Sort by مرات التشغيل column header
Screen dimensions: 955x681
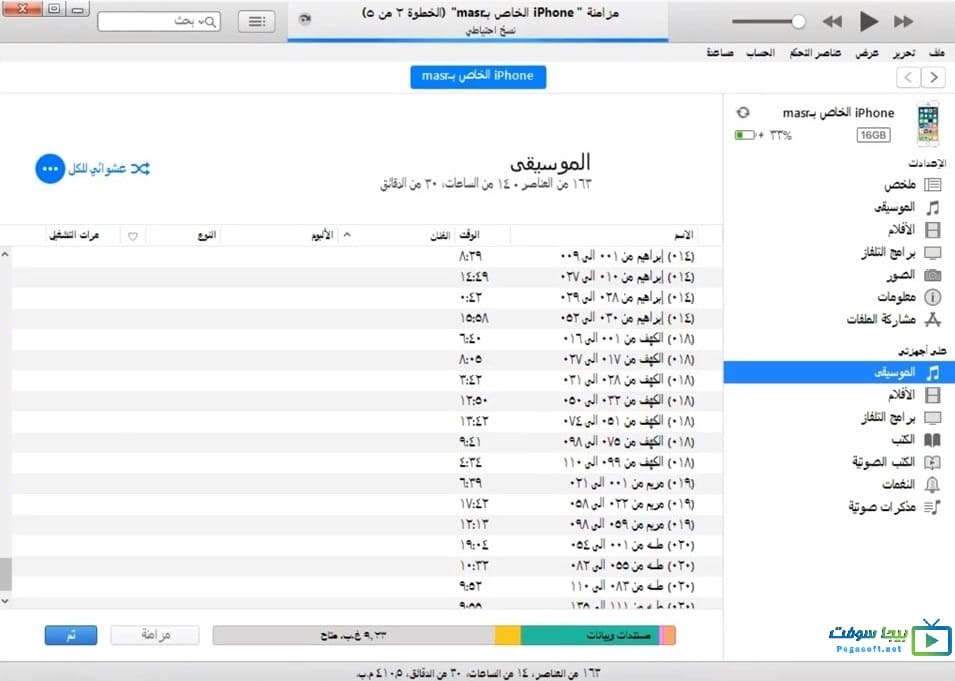tap(74, 235)
